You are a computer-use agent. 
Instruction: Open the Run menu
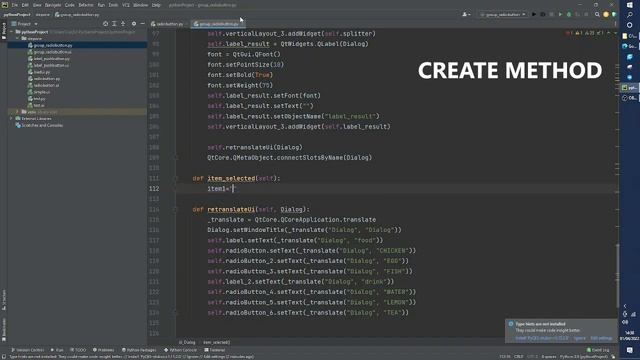point(101,5)
